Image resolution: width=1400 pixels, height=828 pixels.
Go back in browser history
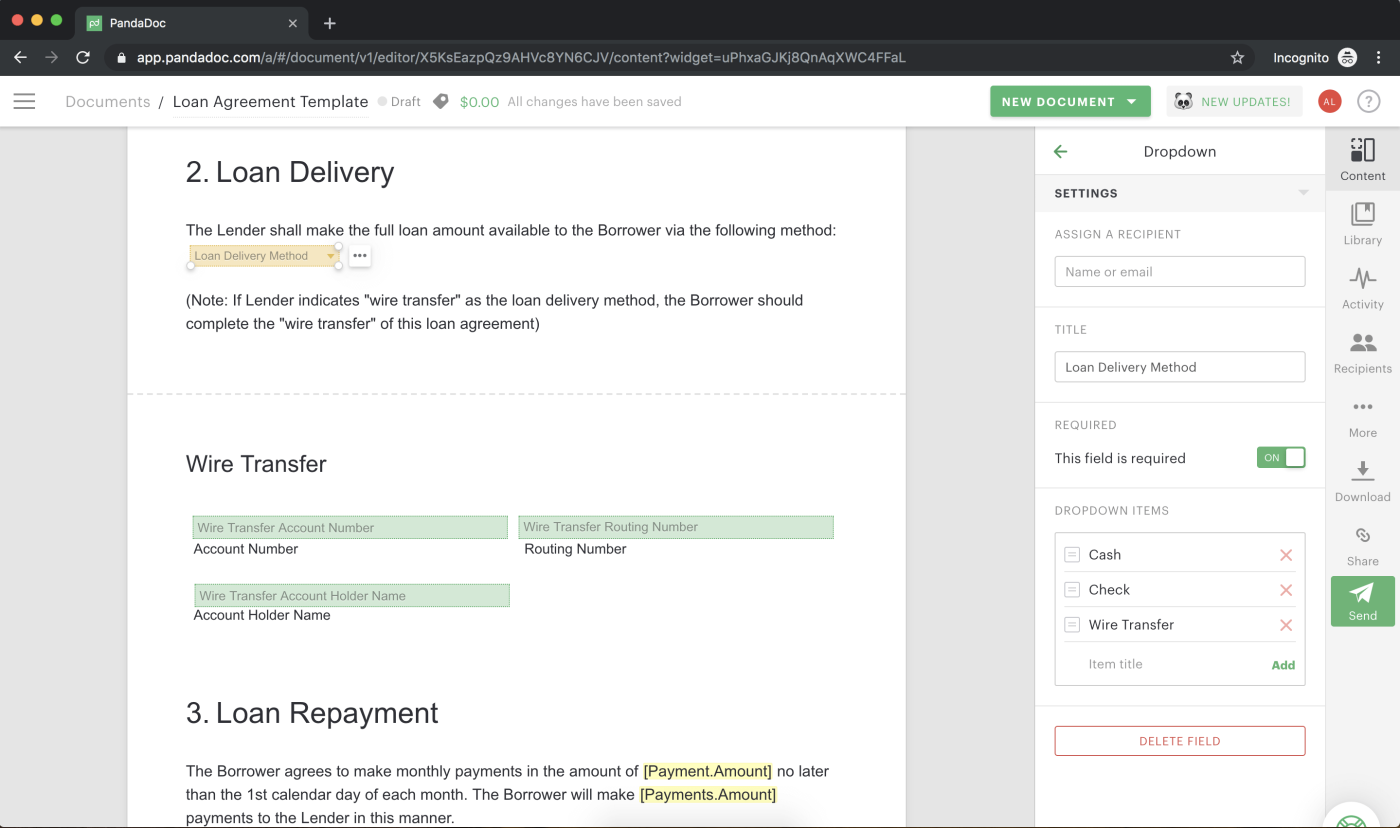point(20,58)
